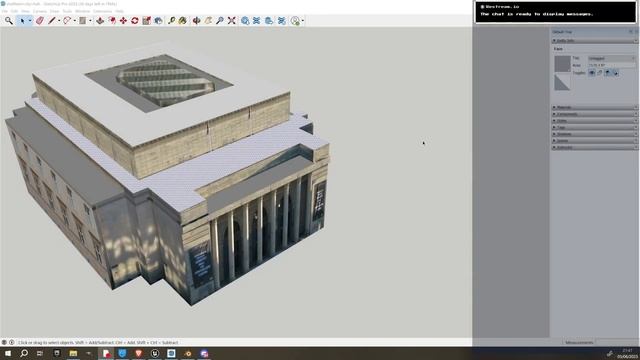Open the Extension Manager icon
The image size is (640, 360).
click(x=282, y=20)
